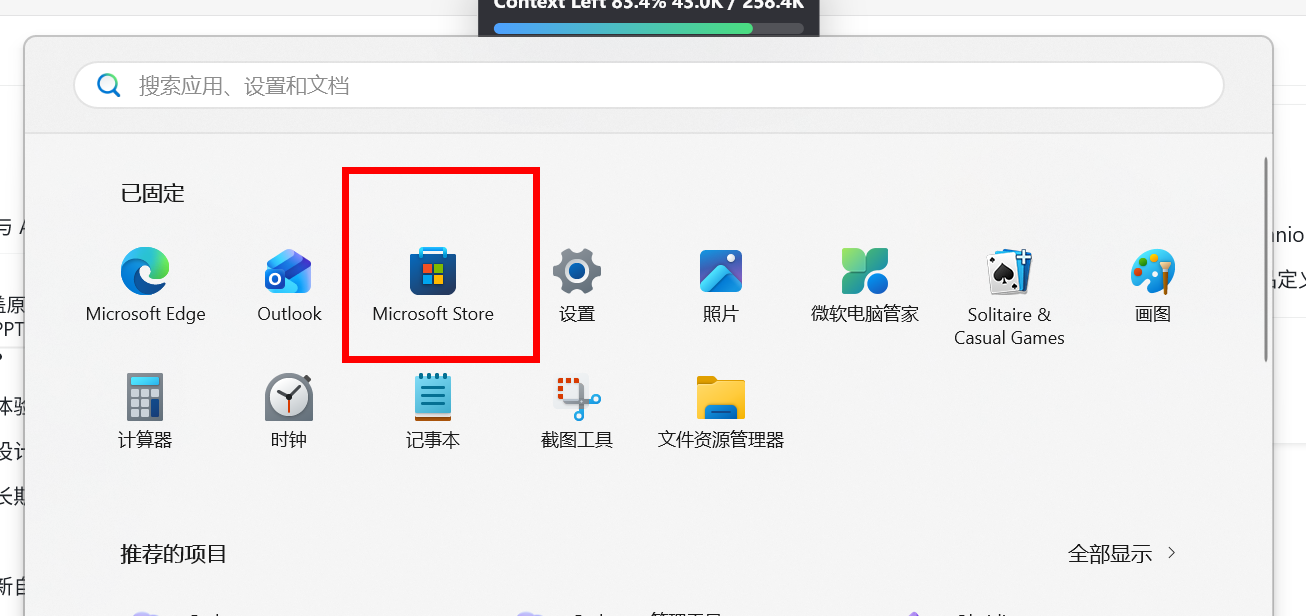Launch 记事本 (Notepad)

point(433,411)
